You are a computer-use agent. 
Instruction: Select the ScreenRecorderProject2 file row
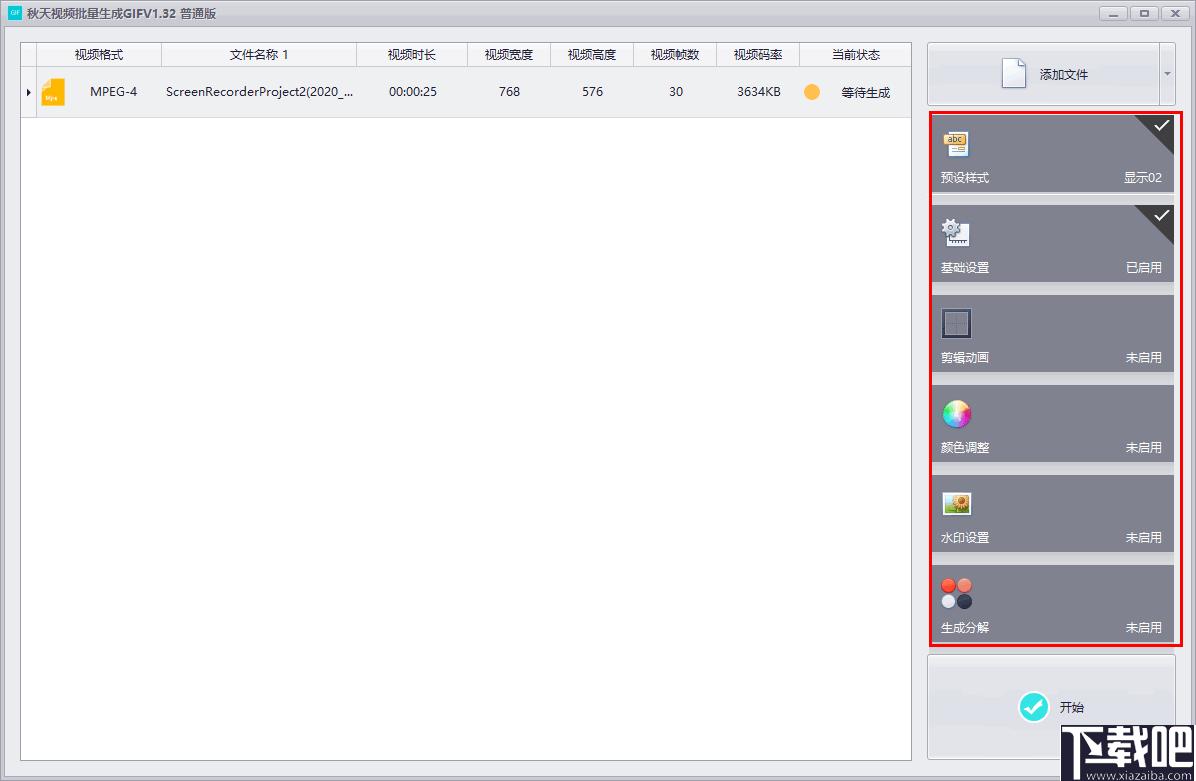pos(465,92)
